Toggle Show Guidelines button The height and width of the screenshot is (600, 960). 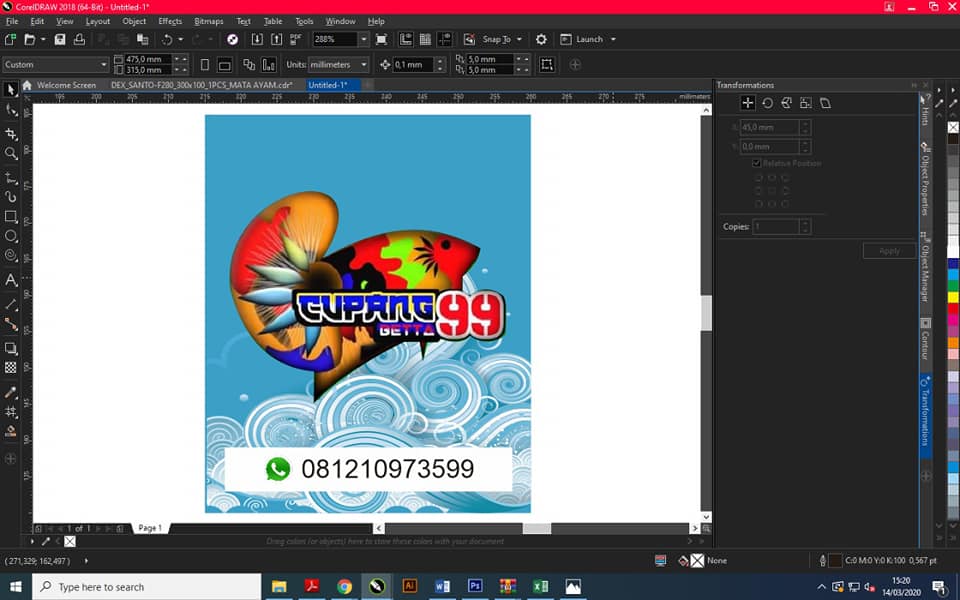click(445, 39)
